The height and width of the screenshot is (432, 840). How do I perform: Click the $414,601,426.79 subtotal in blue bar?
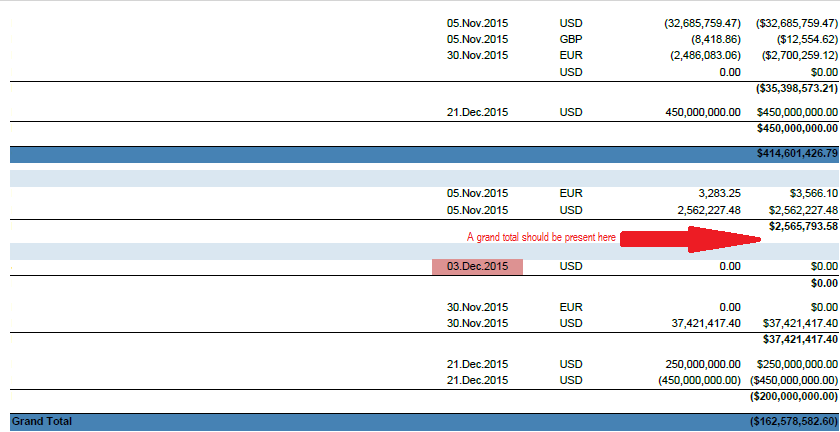pyautogui.click(x=797, y=154)
